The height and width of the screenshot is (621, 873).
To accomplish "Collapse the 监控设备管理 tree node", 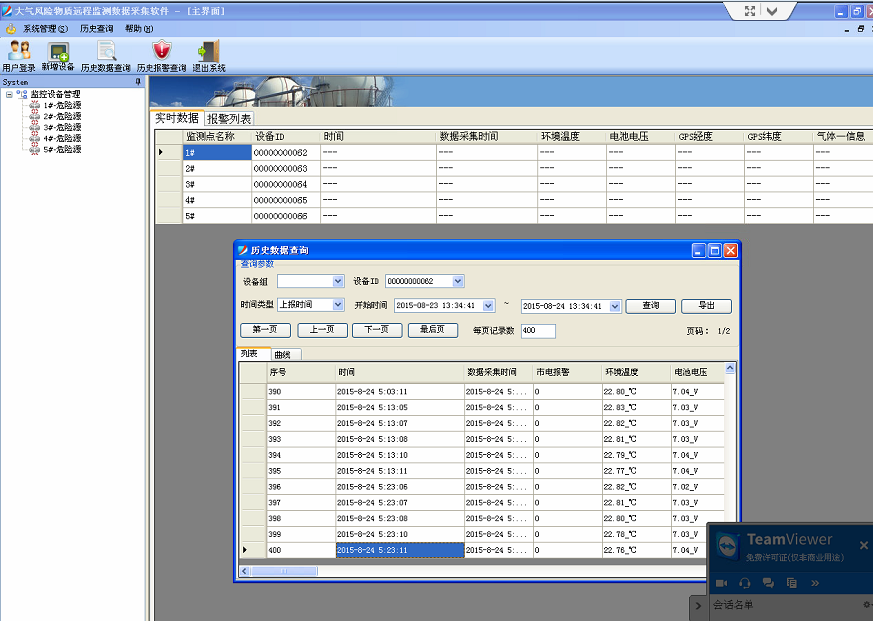I will point(9,95).
